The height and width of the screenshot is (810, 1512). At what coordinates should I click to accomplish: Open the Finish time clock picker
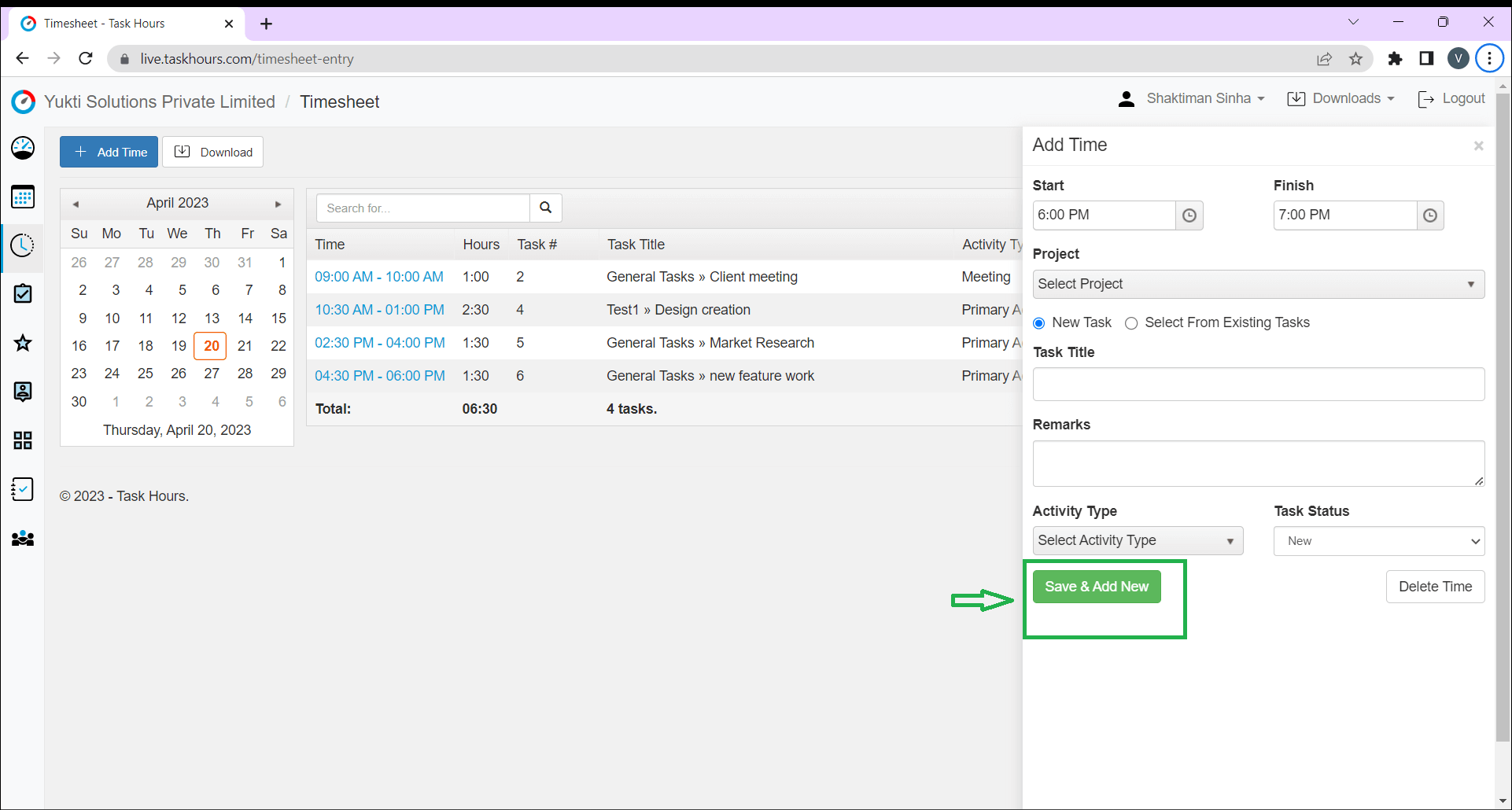(1430, 215)
